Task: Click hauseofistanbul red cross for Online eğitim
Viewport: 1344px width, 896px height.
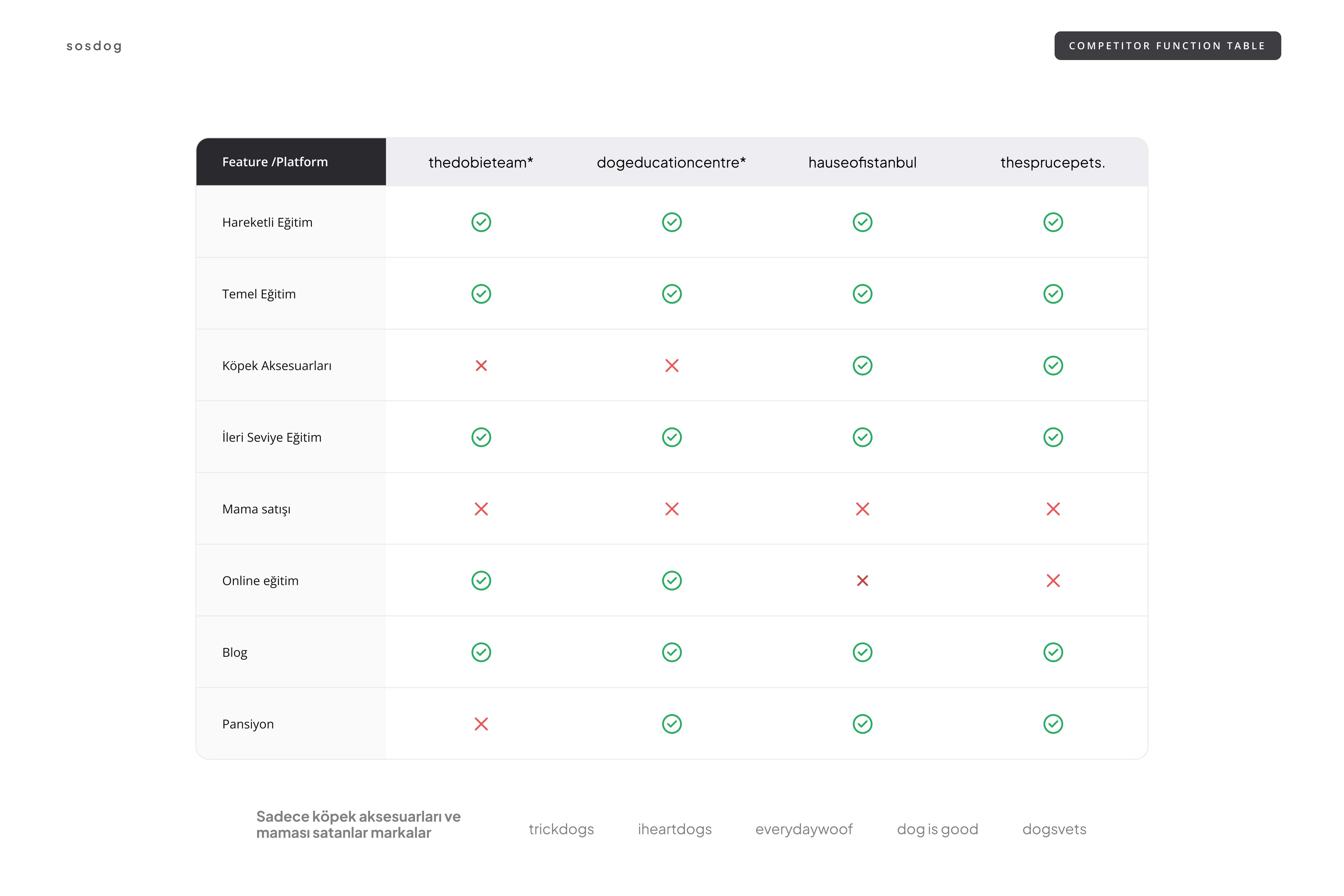Action: pos(862,581)
